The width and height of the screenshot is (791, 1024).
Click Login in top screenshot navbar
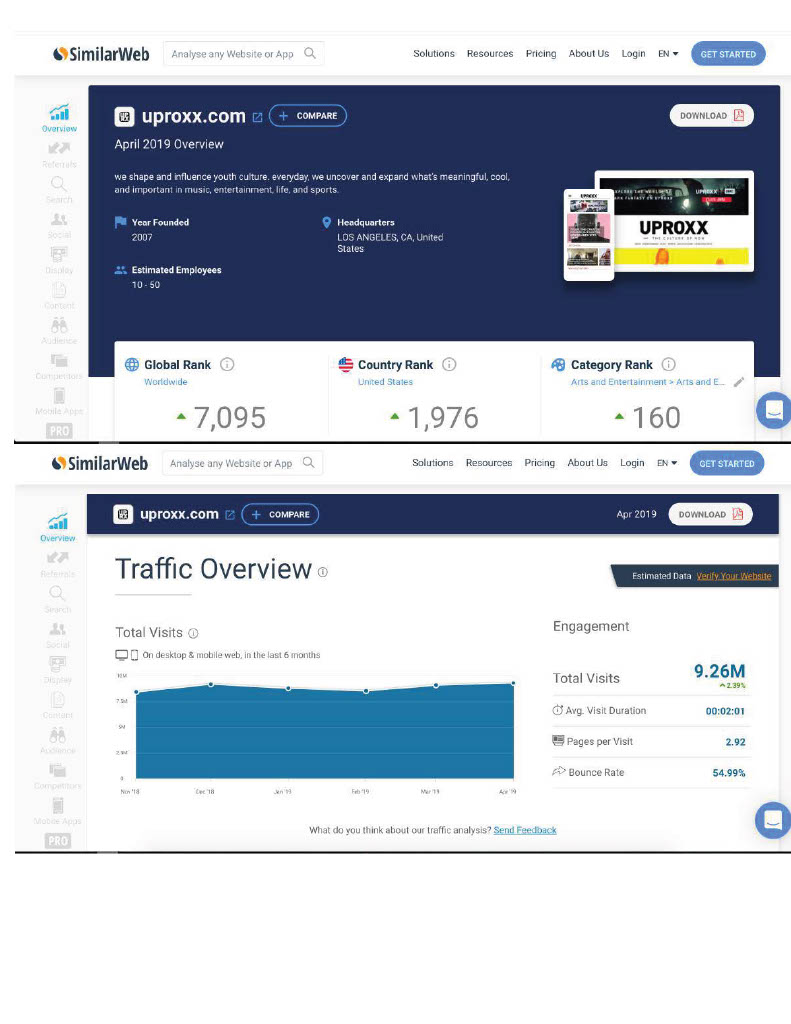tap(633, 54)
